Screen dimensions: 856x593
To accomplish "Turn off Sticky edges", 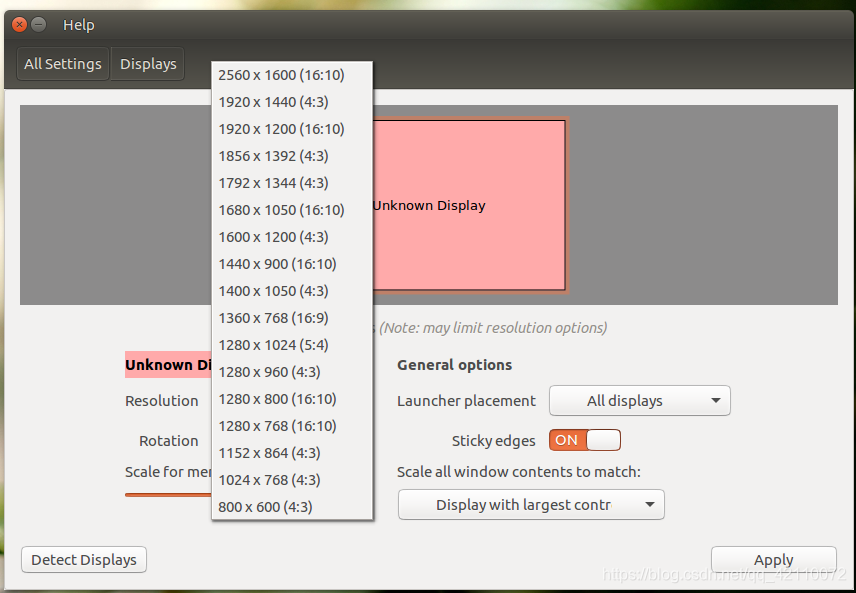I will pyautogui.click(x=584, y=440).
